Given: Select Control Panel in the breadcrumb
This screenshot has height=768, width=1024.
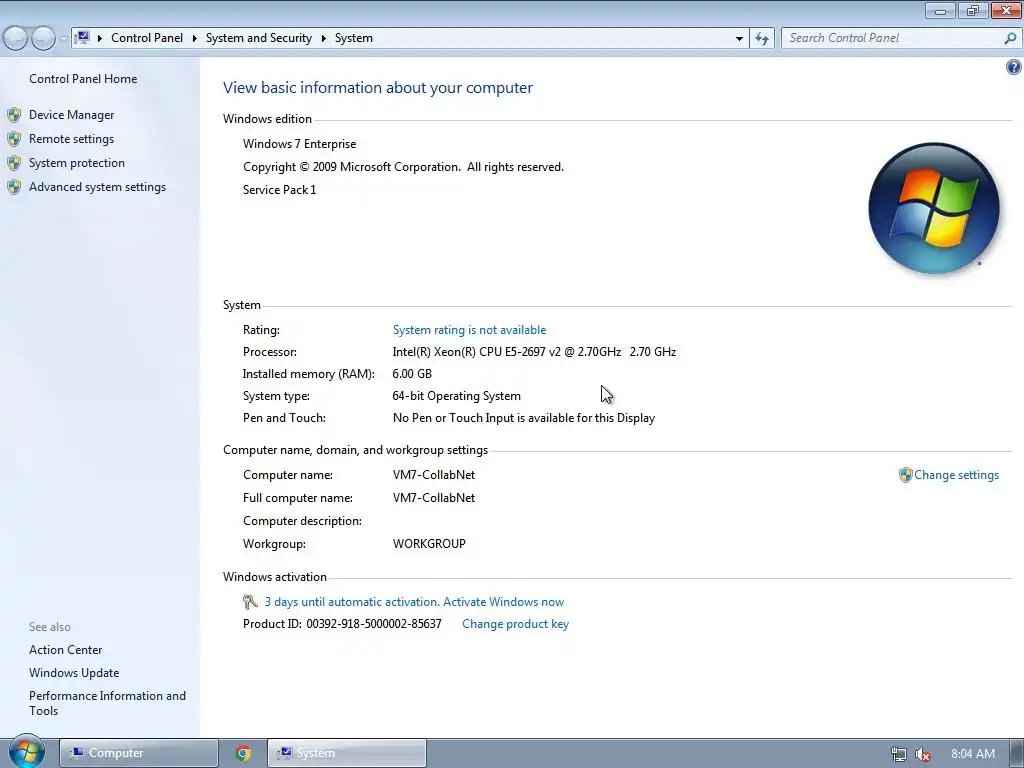Looking at the screenshot, I should (147, 38).
